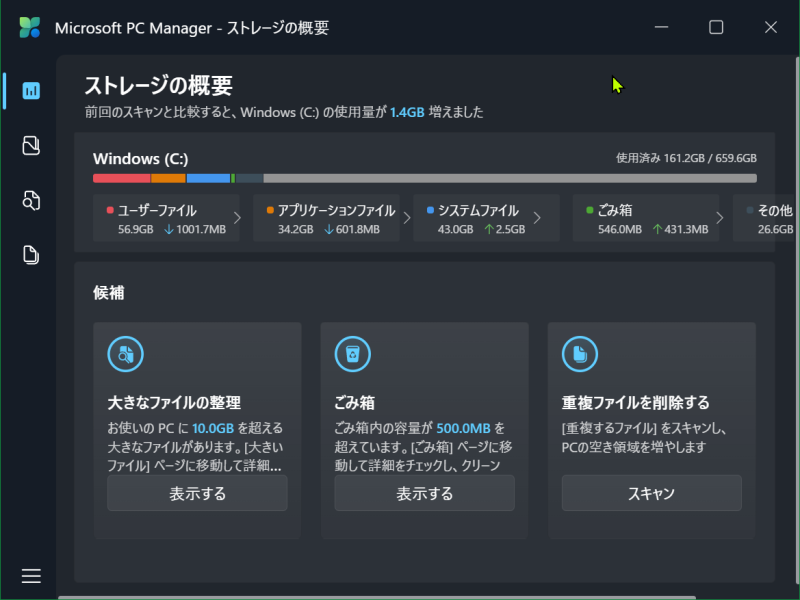Open the large file search sidebar icon
Image resolution: width=800 pixels, height=600 pixels.
tap(31, 201)
